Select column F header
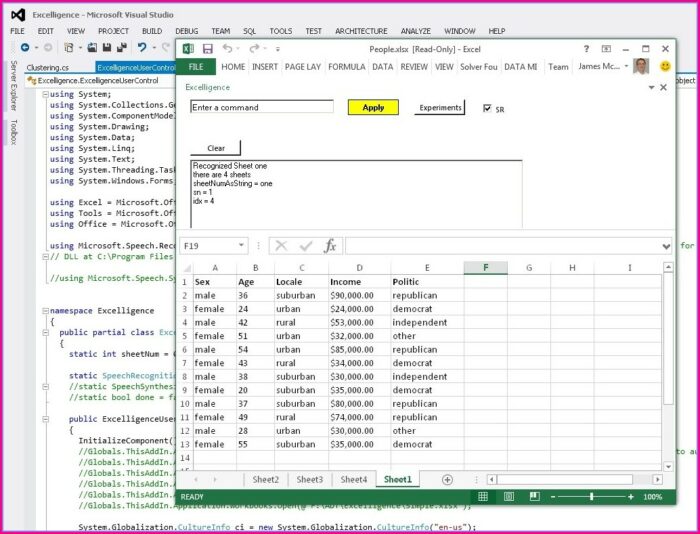The width and height of the screenshot is (700, 534). [486, 267]
